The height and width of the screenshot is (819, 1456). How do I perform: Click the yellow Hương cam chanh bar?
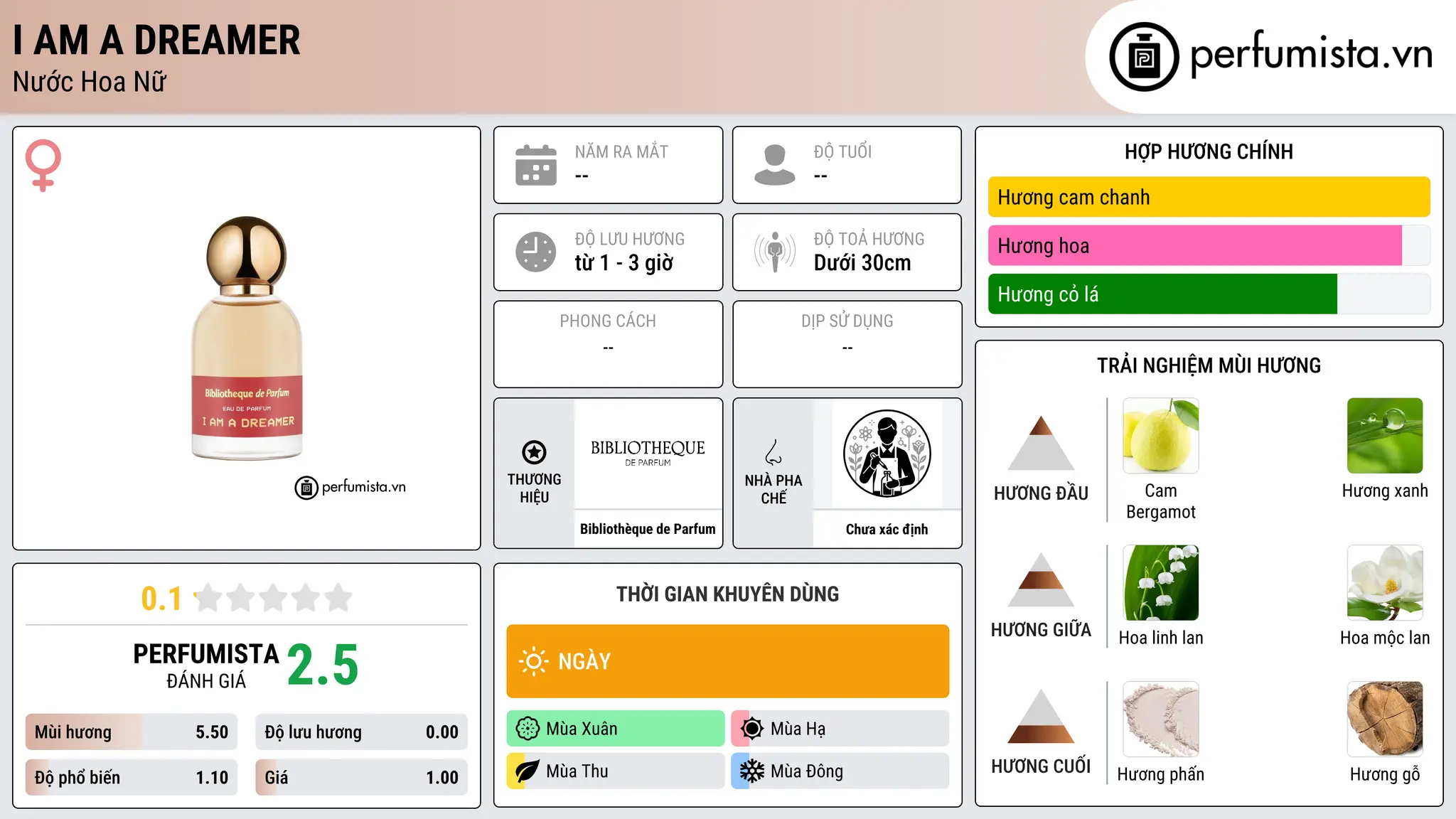[1209, 197]
